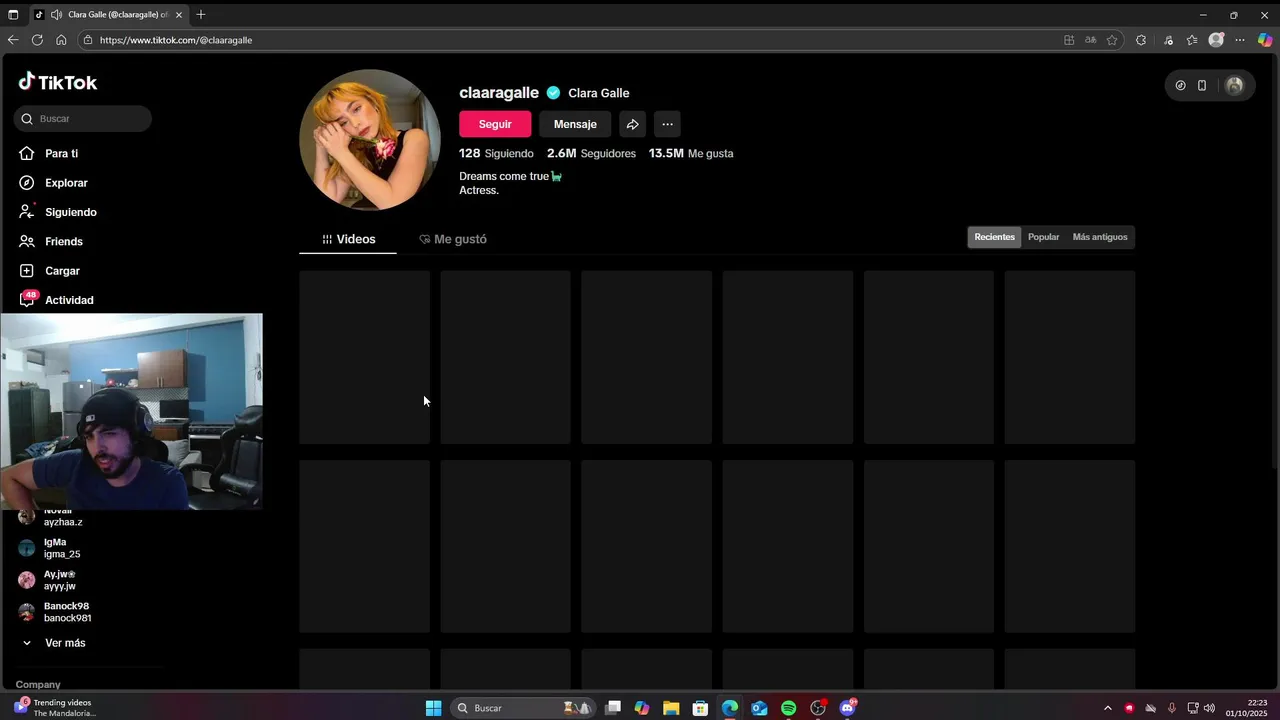This screenshot has width=1280, height=720.
Task: Click the Mensaje button
Action: 575,124
